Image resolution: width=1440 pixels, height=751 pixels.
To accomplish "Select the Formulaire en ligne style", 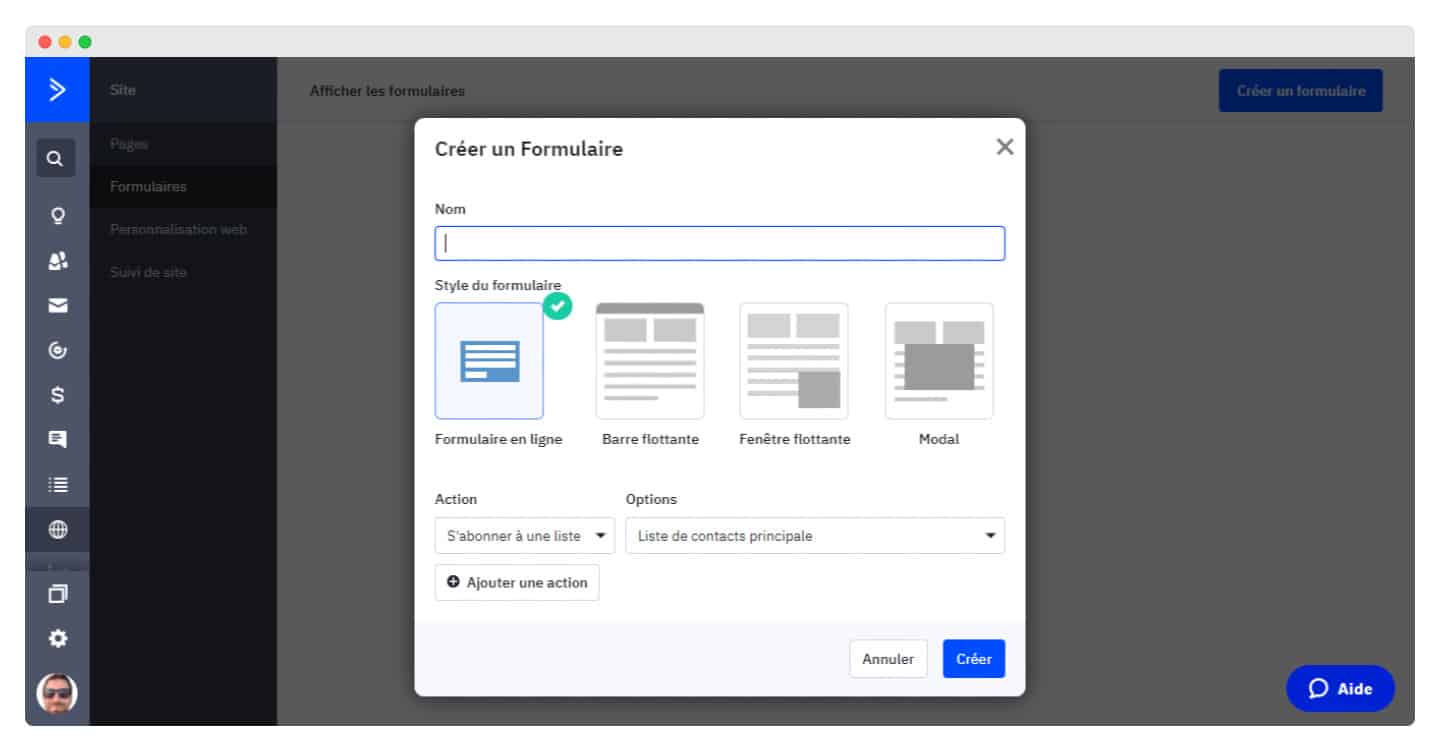I will [489, 361].
